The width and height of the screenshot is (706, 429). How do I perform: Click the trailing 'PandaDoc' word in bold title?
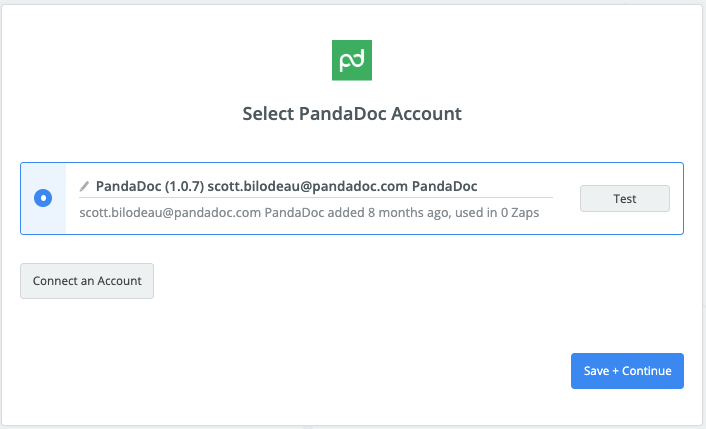444,186
